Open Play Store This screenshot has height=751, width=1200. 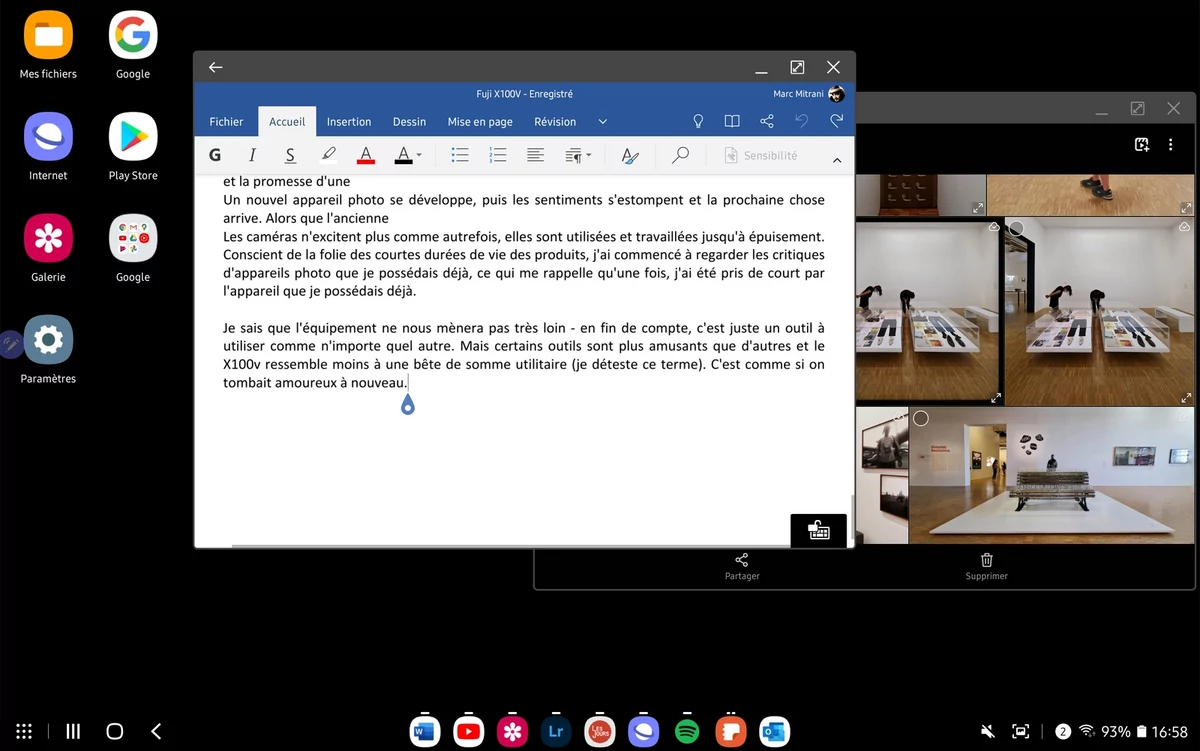tap(133, 147)
